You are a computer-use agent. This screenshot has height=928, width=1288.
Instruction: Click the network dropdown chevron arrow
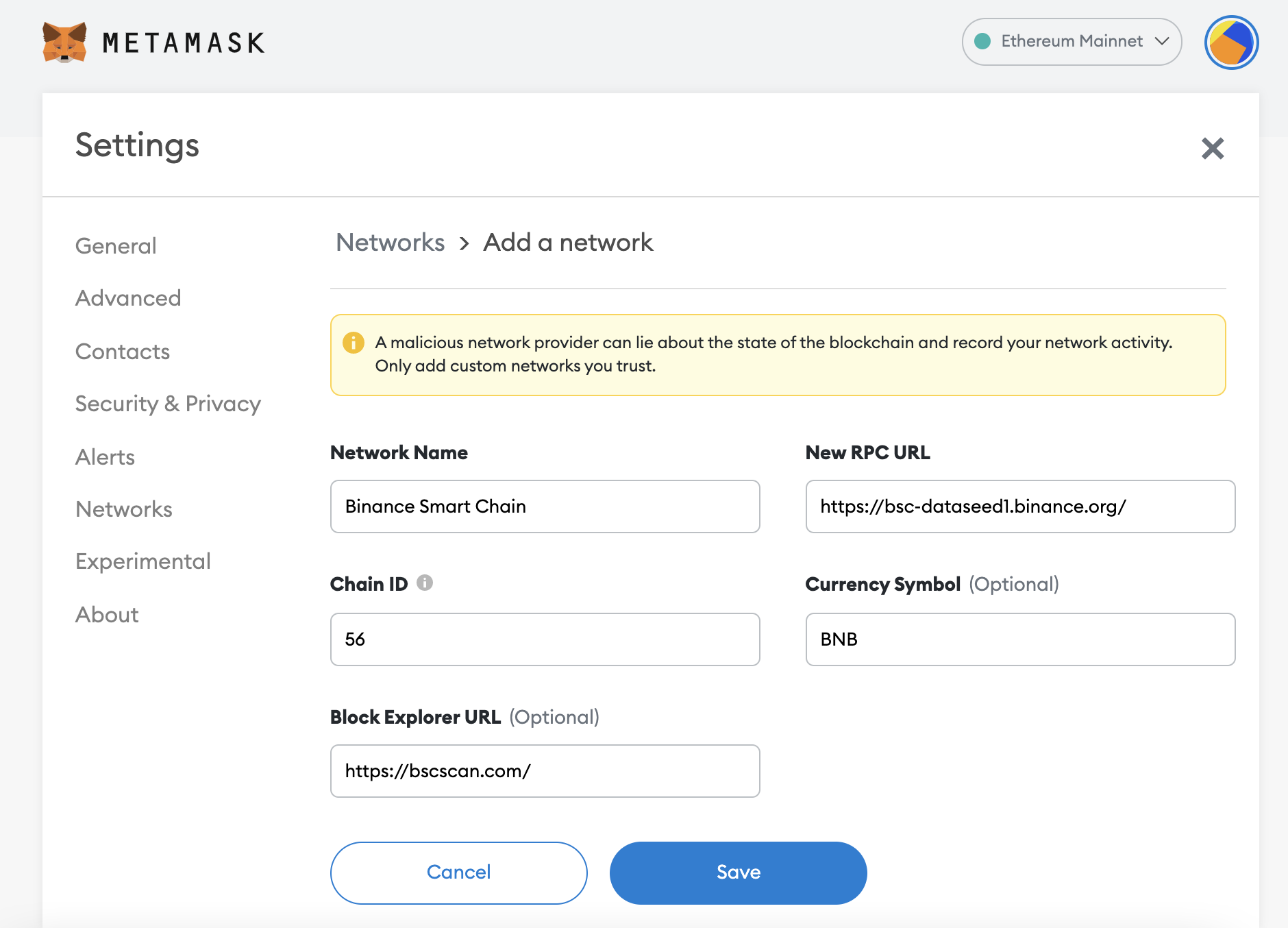pyautogui.click(x=1162, y=41)
